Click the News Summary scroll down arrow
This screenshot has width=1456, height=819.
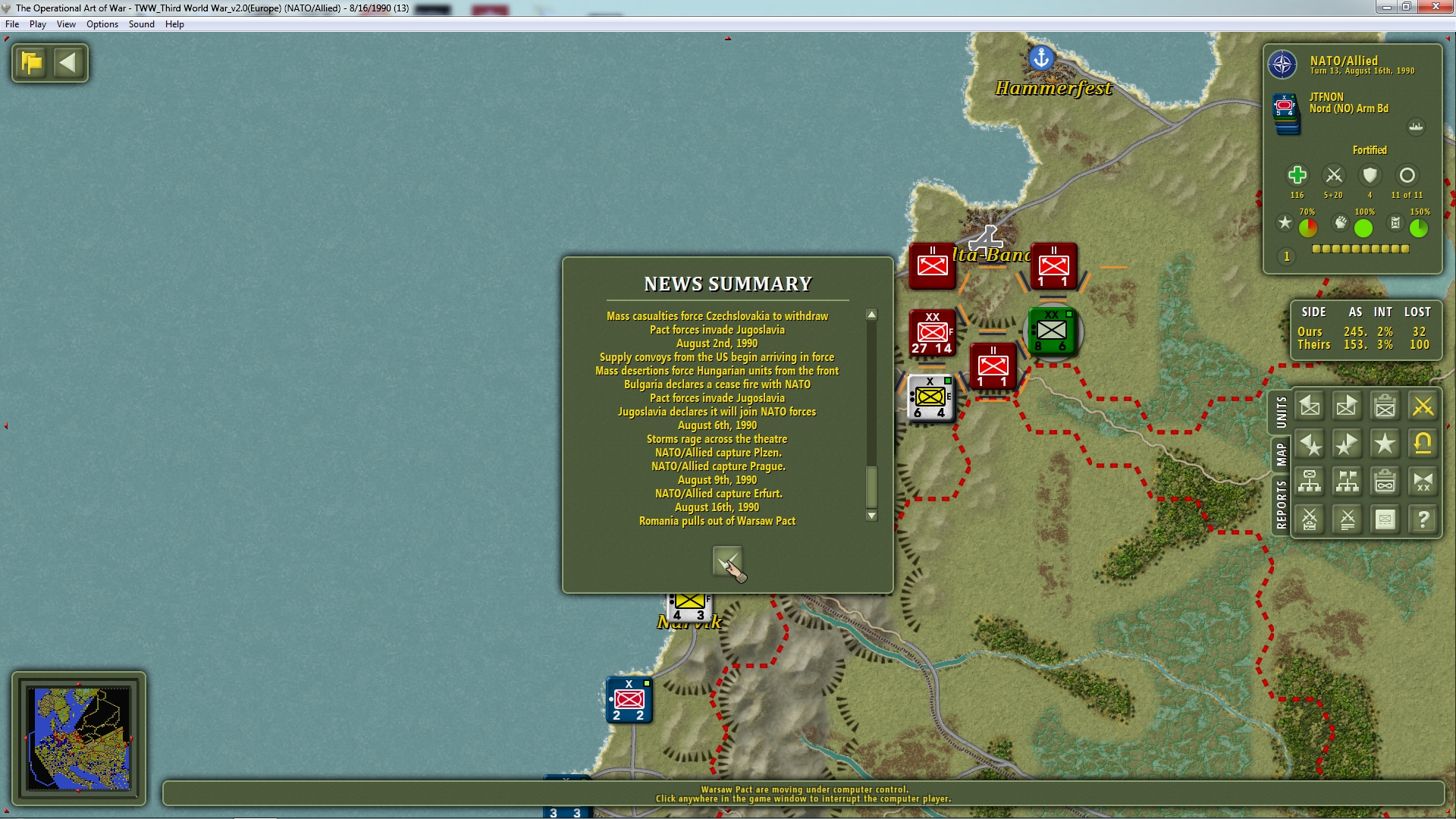tap(871, 516)
